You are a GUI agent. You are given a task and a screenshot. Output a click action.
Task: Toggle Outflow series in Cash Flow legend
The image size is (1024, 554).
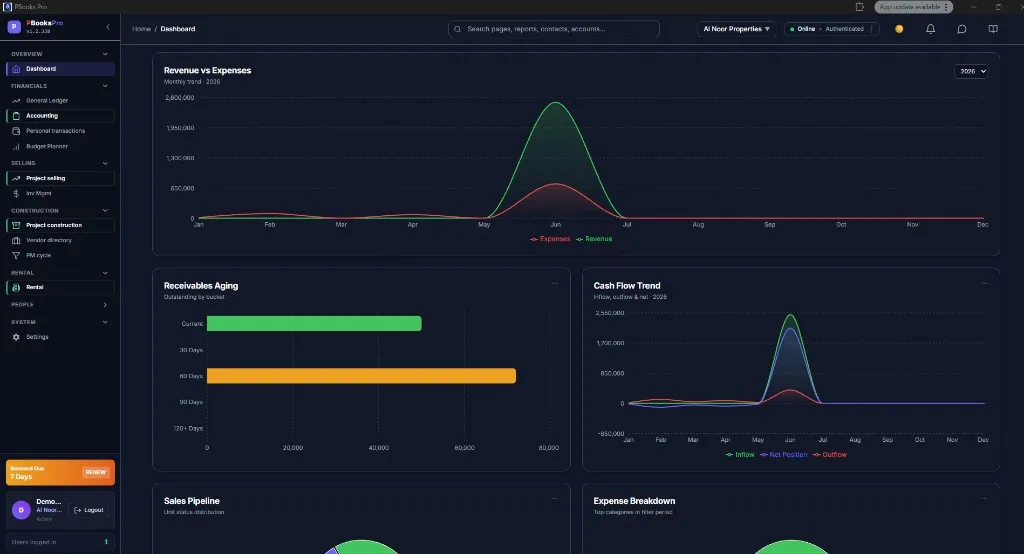830,455
